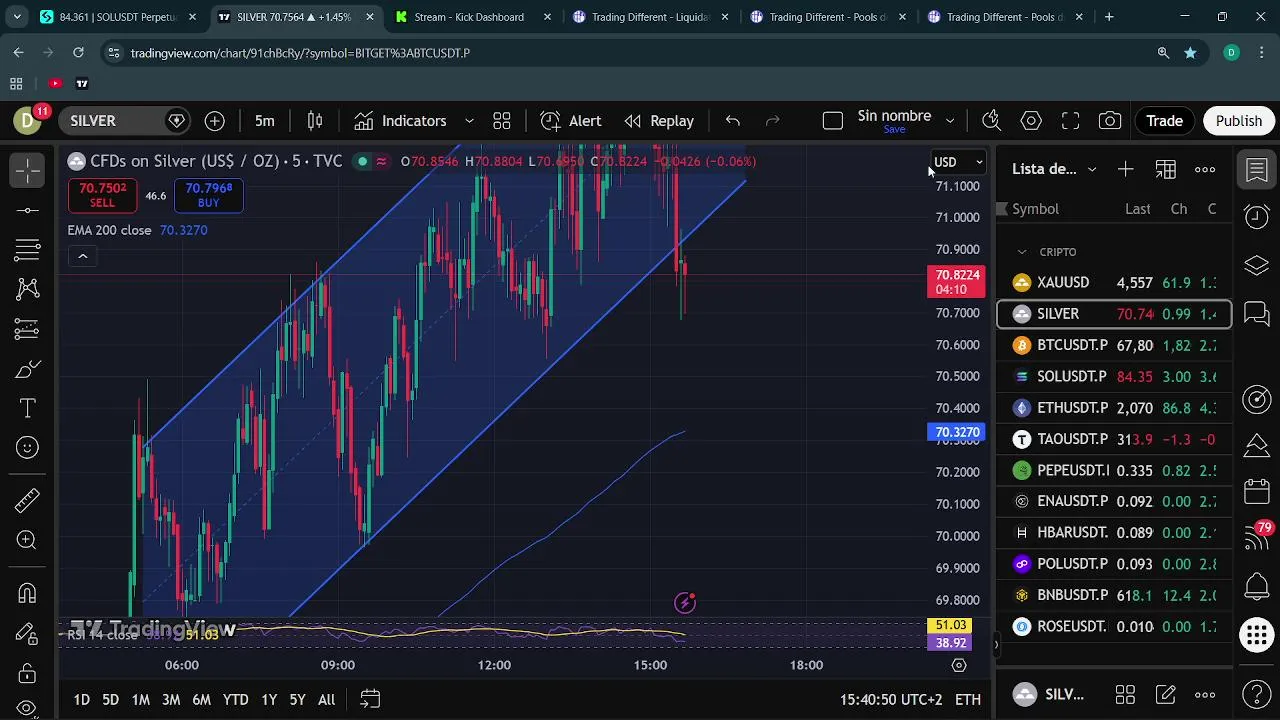Expand the Sin nombre layout menu arrow
This screenshot has height=720, width=1280.
[x=950, y=121]
